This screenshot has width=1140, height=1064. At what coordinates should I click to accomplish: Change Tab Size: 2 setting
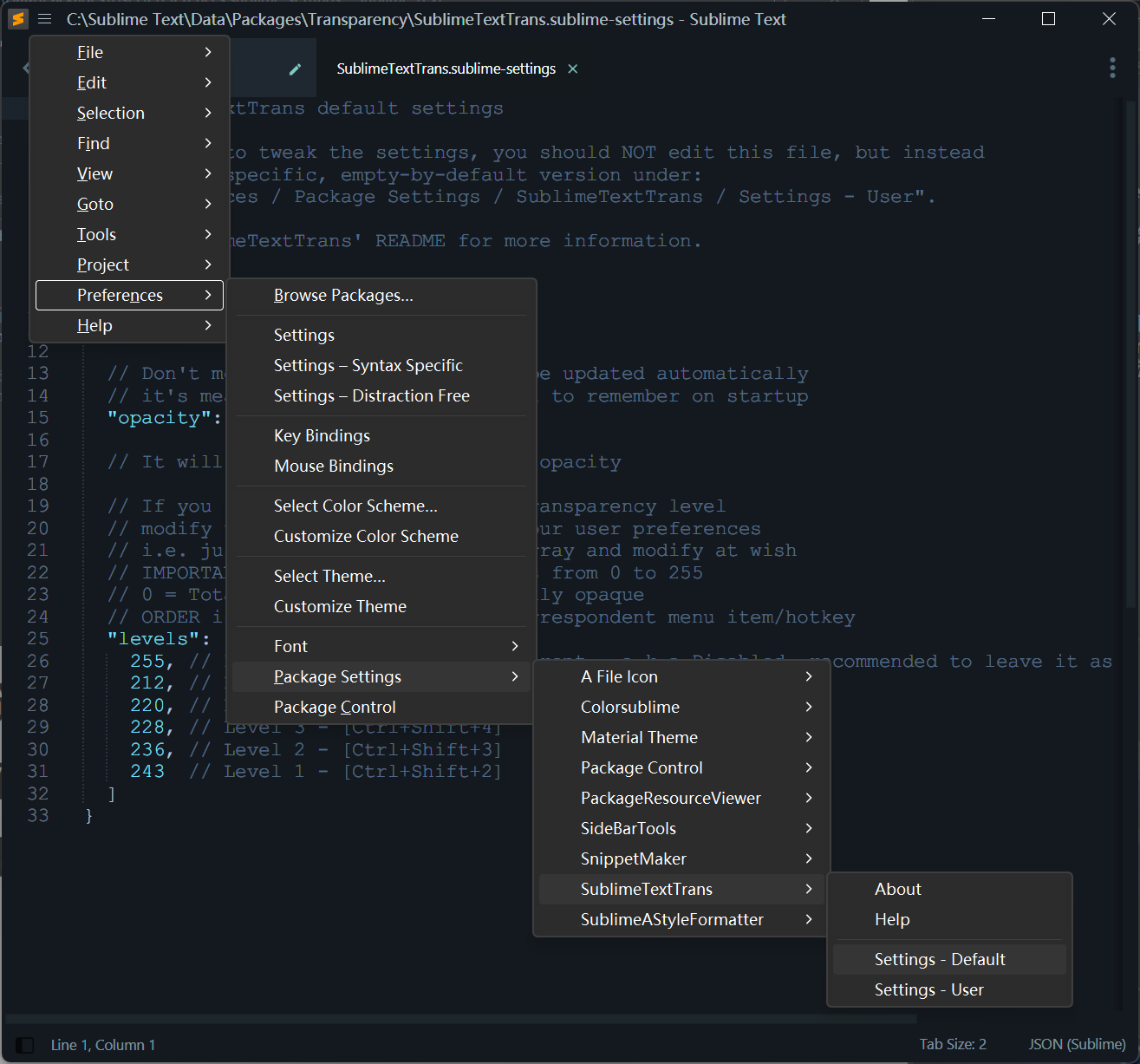pos(953,1044)
